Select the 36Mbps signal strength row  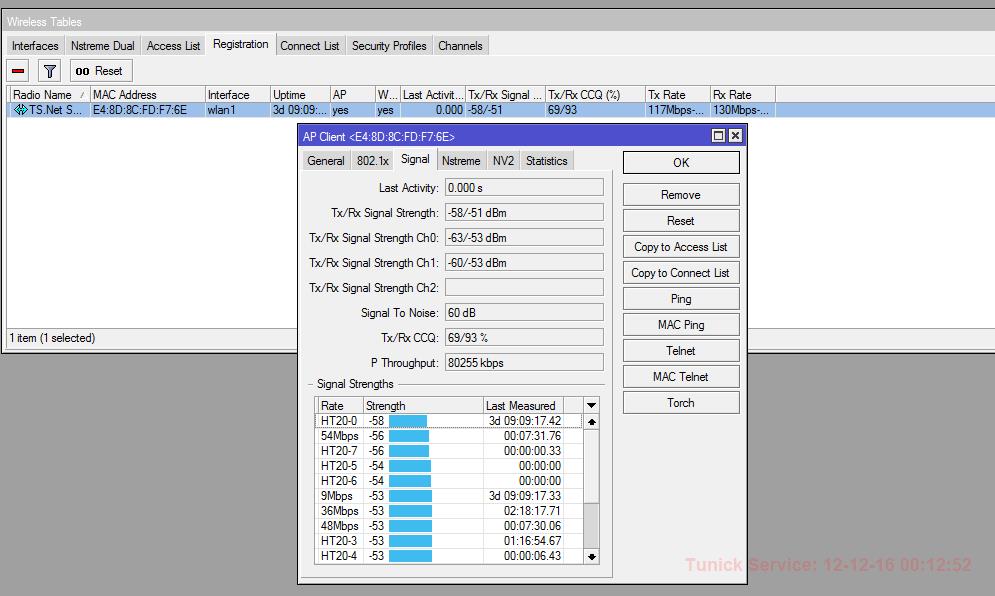point(448,511)
